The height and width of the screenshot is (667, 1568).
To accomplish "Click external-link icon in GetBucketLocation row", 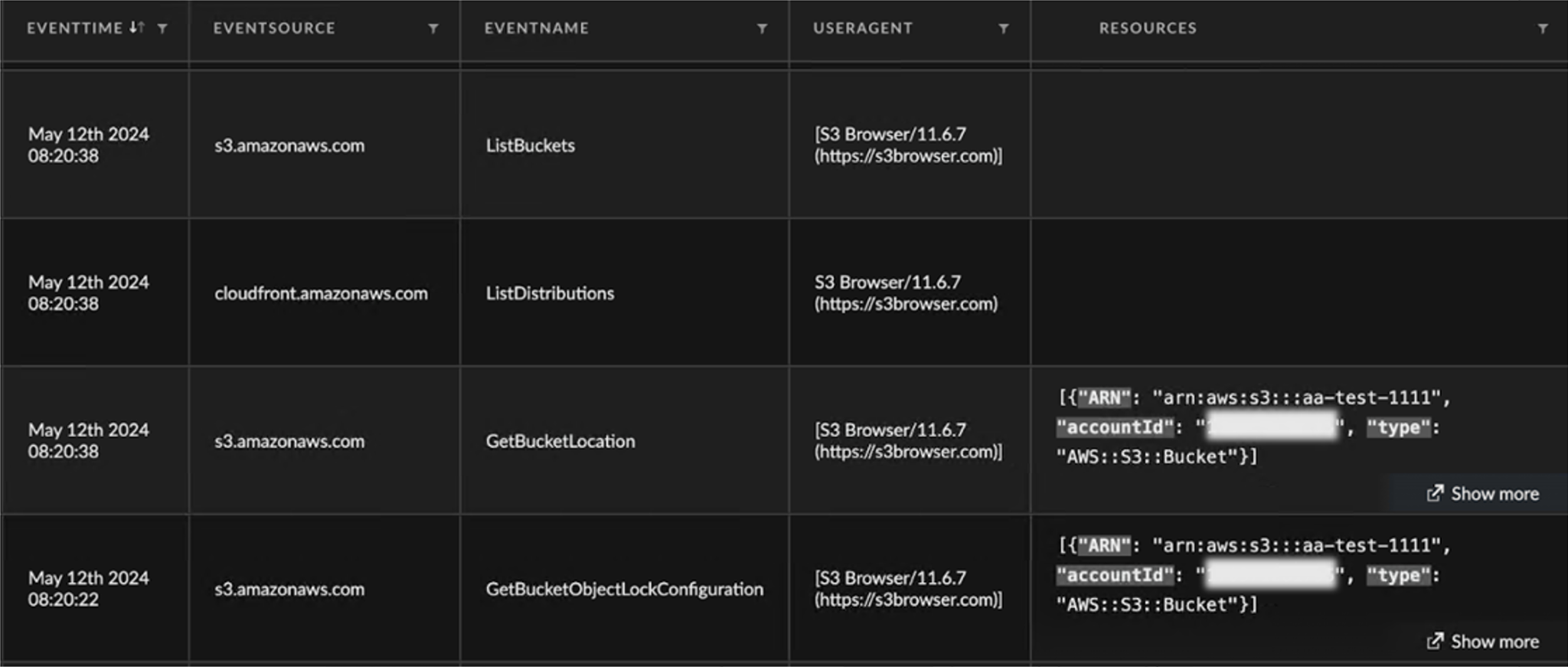I will point(1435,493).
